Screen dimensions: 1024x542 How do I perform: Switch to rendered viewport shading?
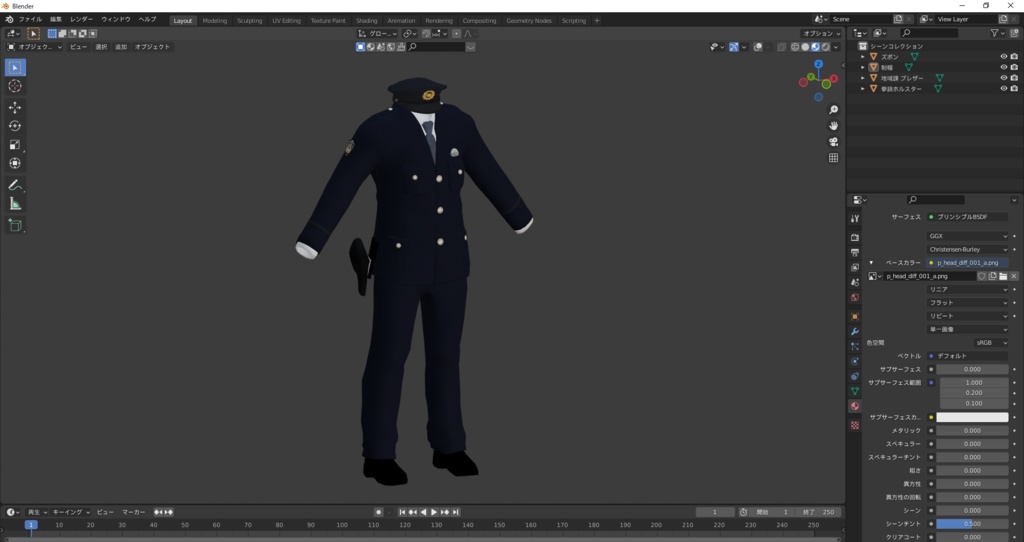826,47
